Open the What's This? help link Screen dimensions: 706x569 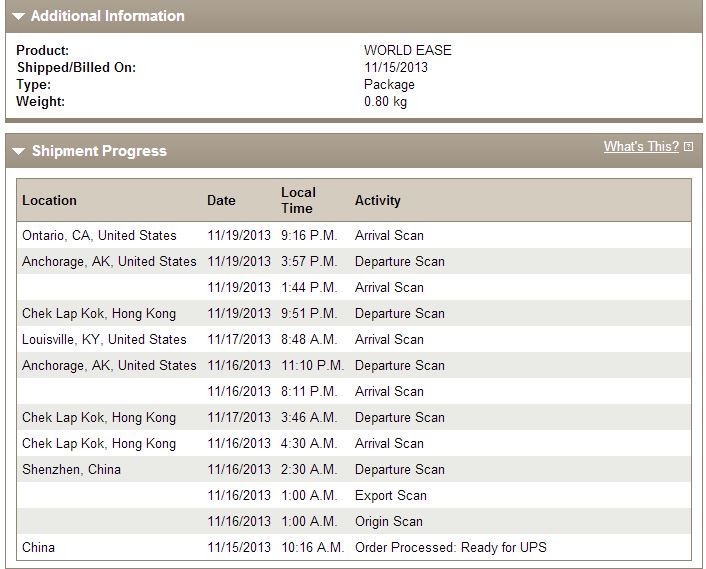tap(641, 146)
